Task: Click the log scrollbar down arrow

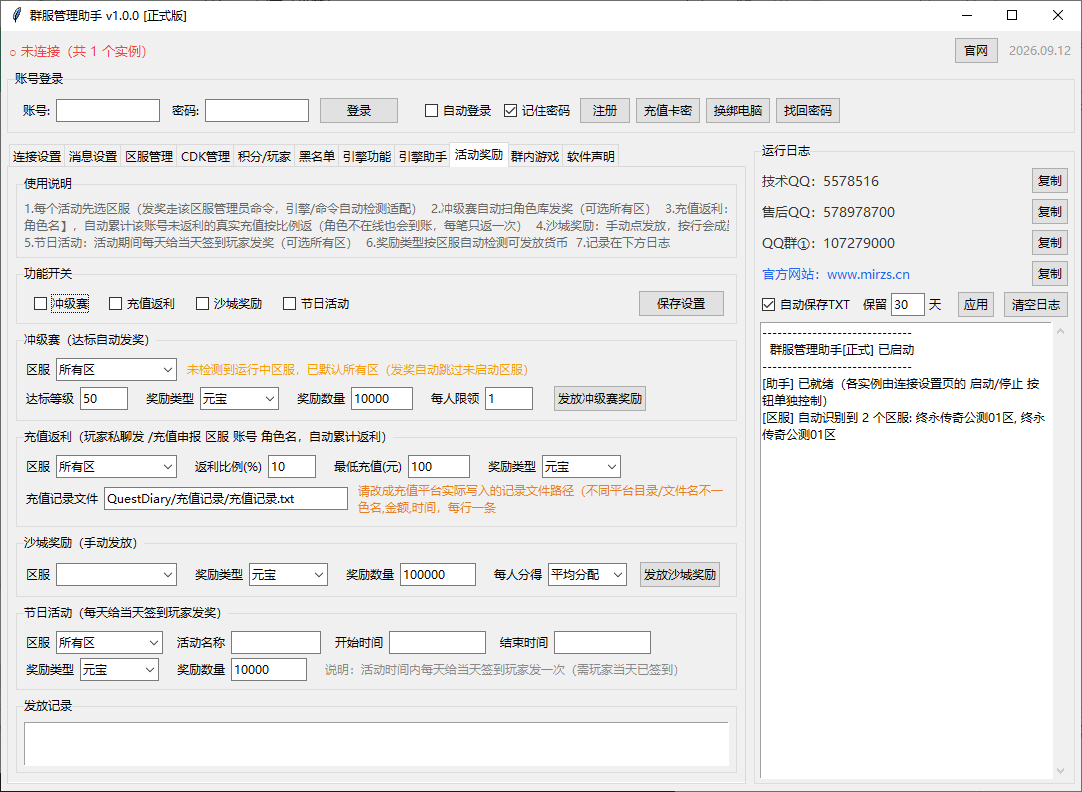Action: [x=1060, y=771]
